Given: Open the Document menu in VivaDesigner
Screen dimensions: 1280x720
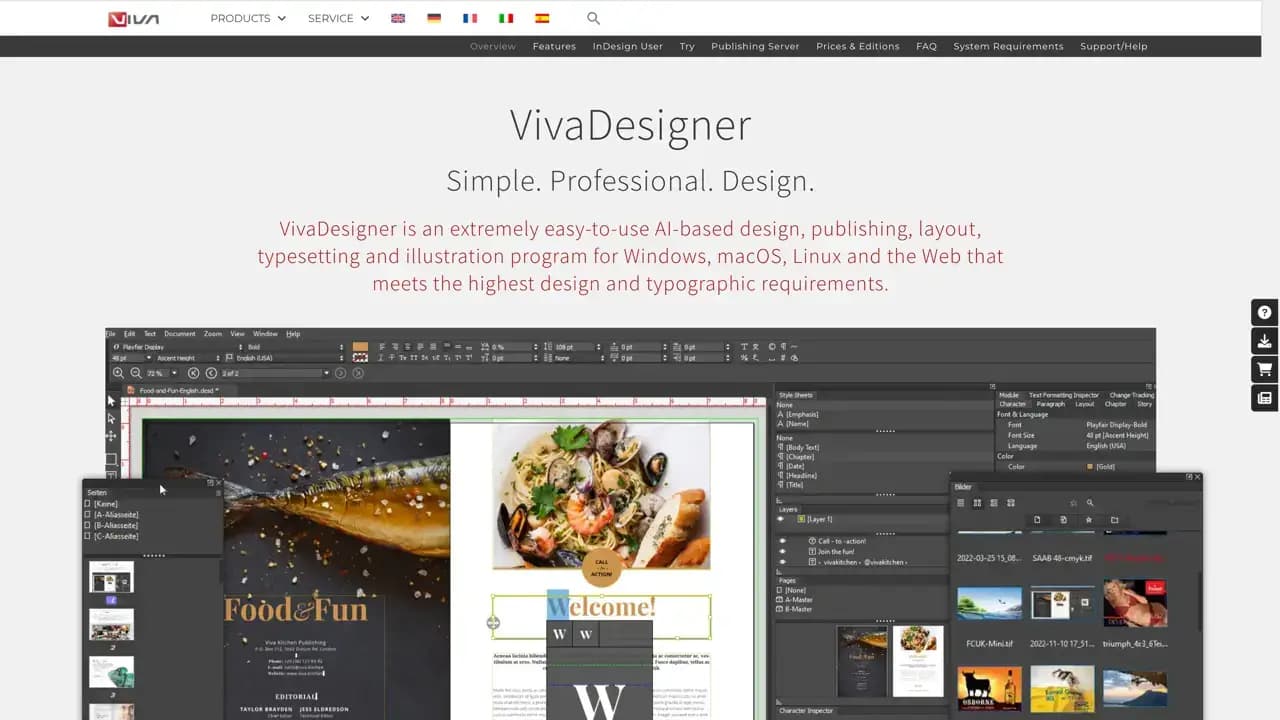Looking at the screenshot, I should pos(180,334).
